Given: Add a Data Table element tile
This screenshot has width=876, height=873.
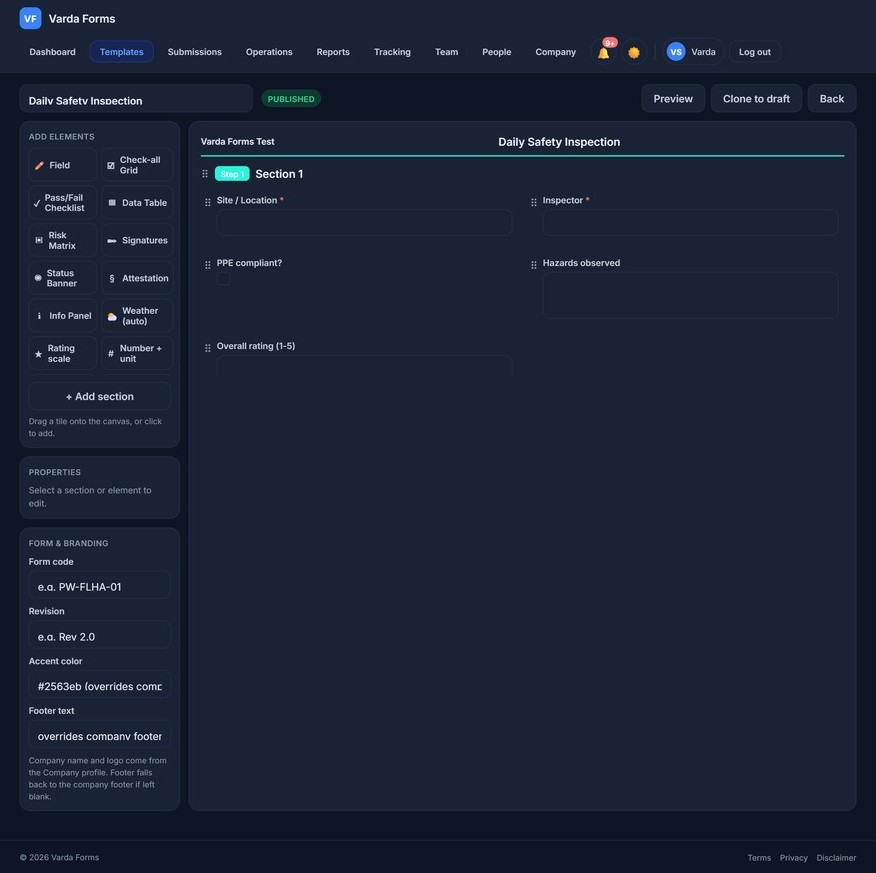Looking at the screenshot, I should [137, 203].
